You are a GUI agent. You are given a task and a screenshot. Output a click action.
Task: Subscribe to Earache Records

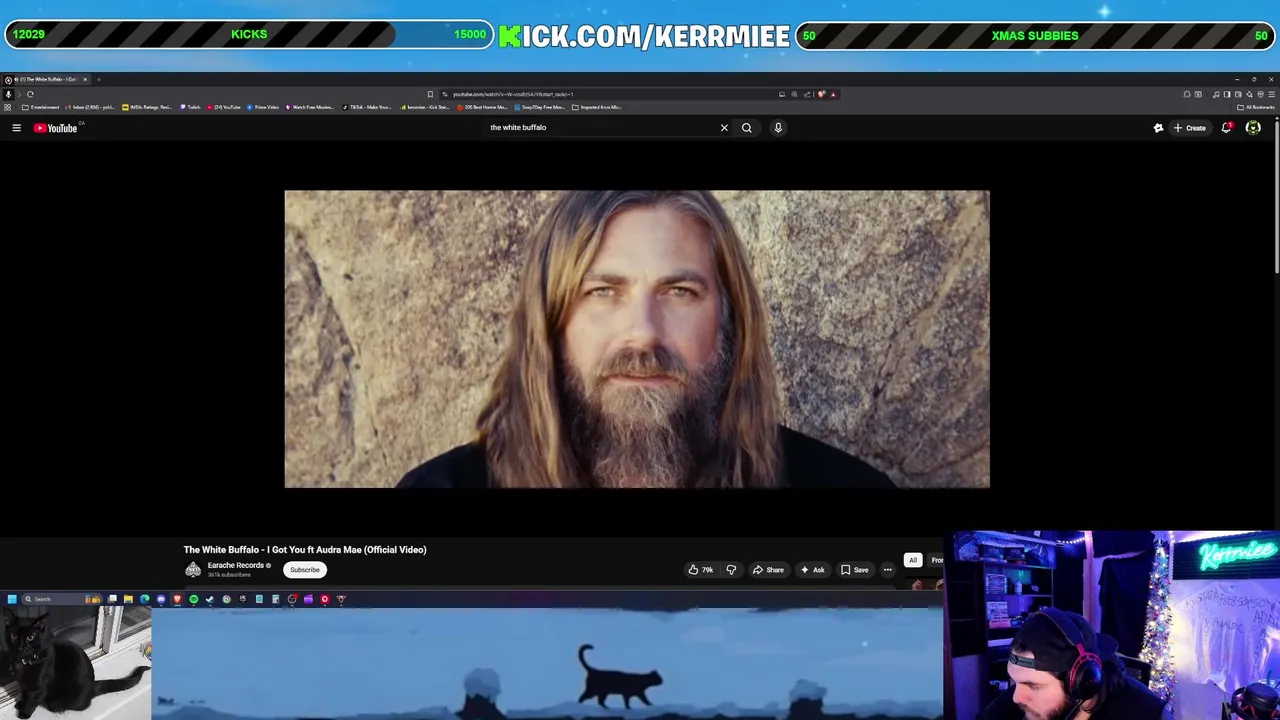305,570
